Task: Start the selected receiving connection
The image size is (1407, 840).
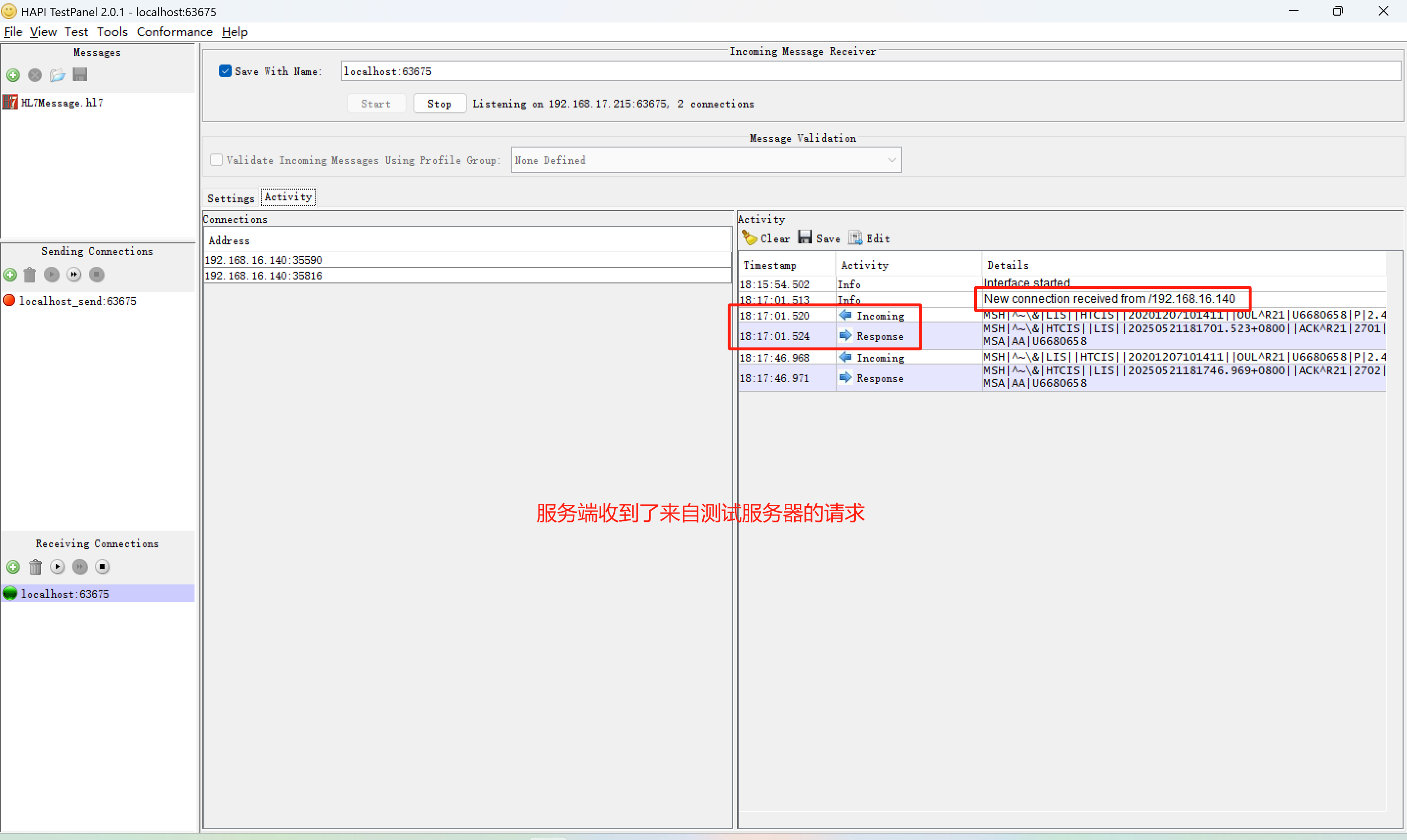Action: [57, 567]
